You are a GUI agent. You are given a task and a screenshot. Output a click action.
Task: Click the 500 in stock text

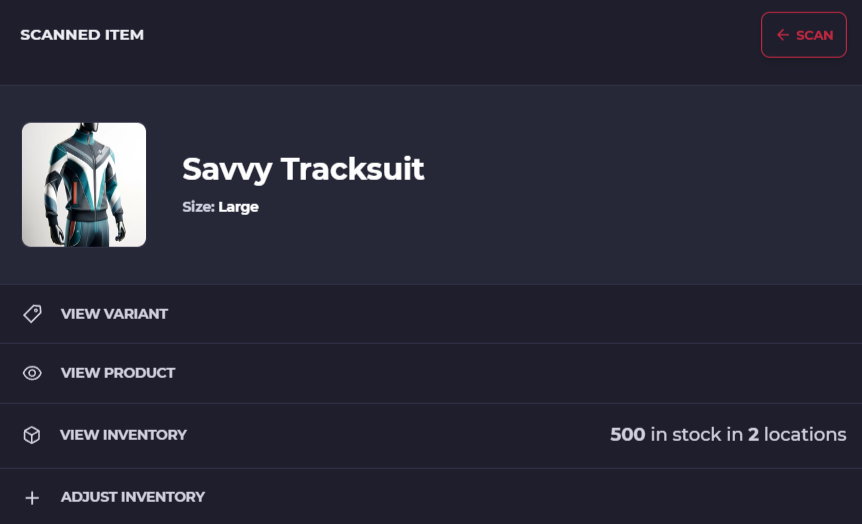point(665,434)
